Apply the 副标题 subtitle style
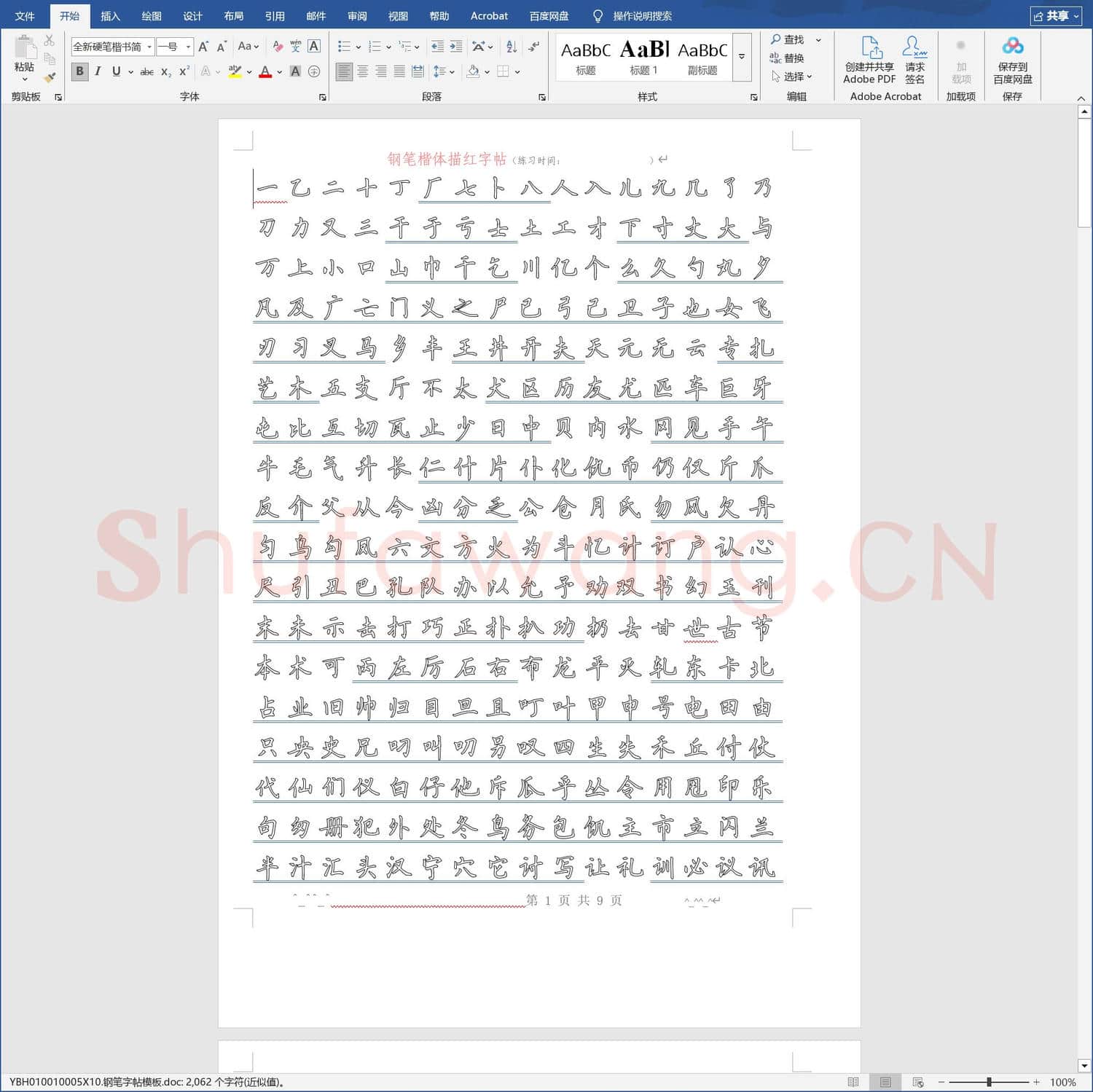The image size is (1093, 1092). point(702,57)
